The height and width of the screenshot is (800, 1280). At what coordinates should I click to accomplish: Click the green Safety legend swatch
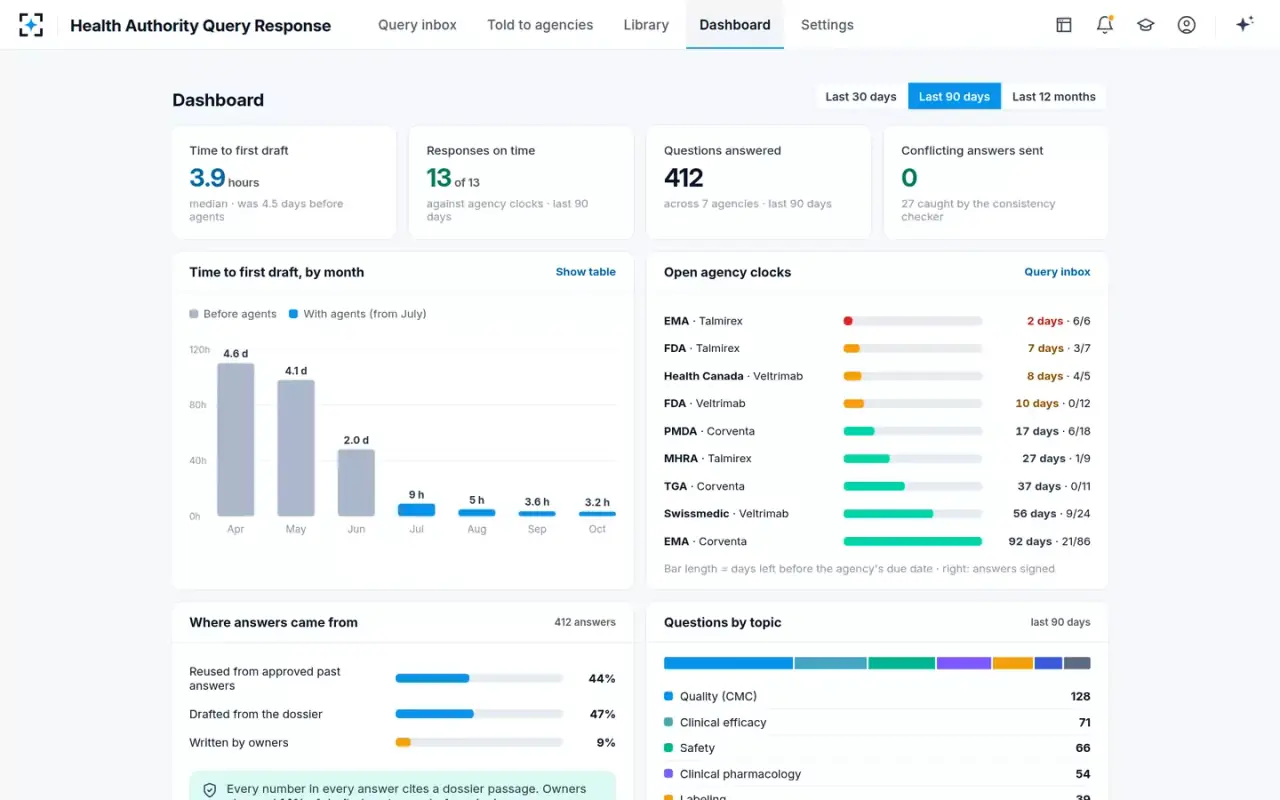(x=668, y=748)
